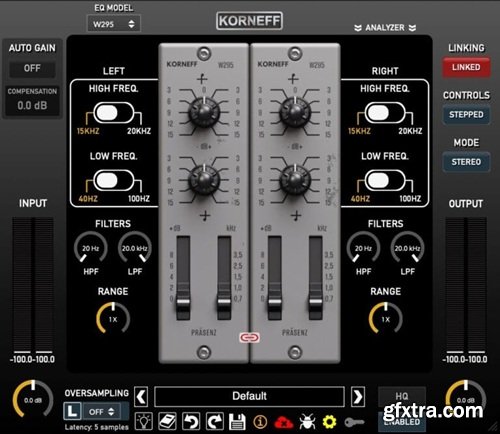Screen dimensions: 500x434
Task: Toggle the right HIGH FREQ 15KHZ/20KHZ switch
Action: coord(385,113)
